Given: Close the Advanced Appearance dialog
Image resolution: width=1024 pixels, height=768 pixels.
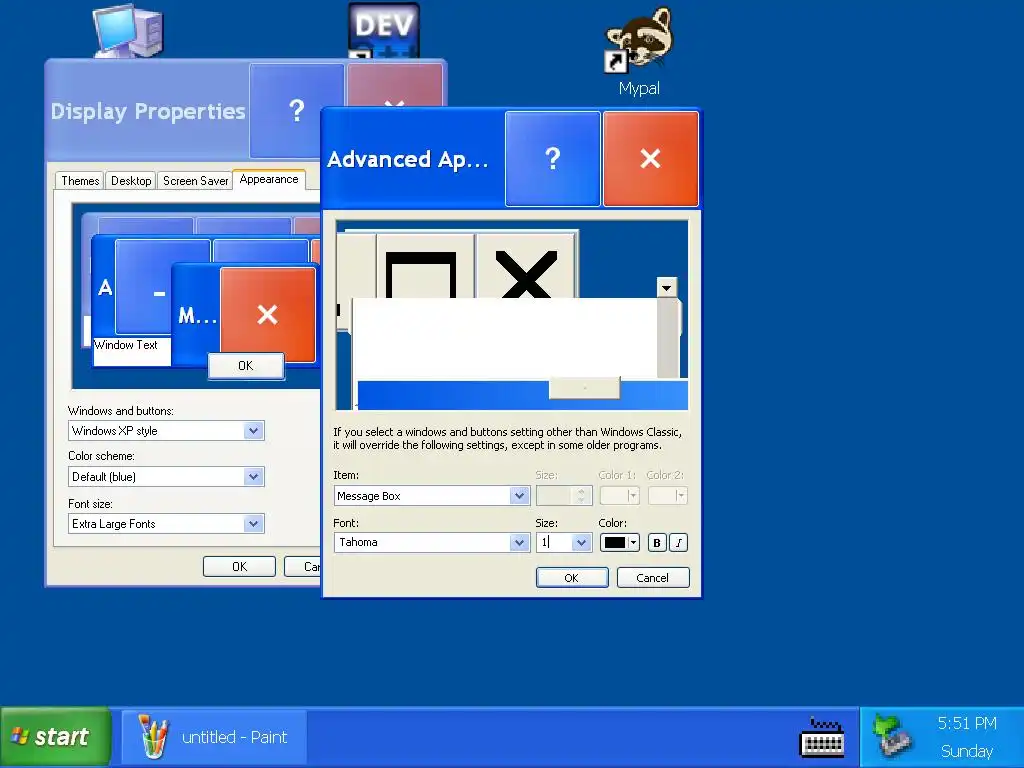Looking at the screenshot, I should (x=650, y=159).
